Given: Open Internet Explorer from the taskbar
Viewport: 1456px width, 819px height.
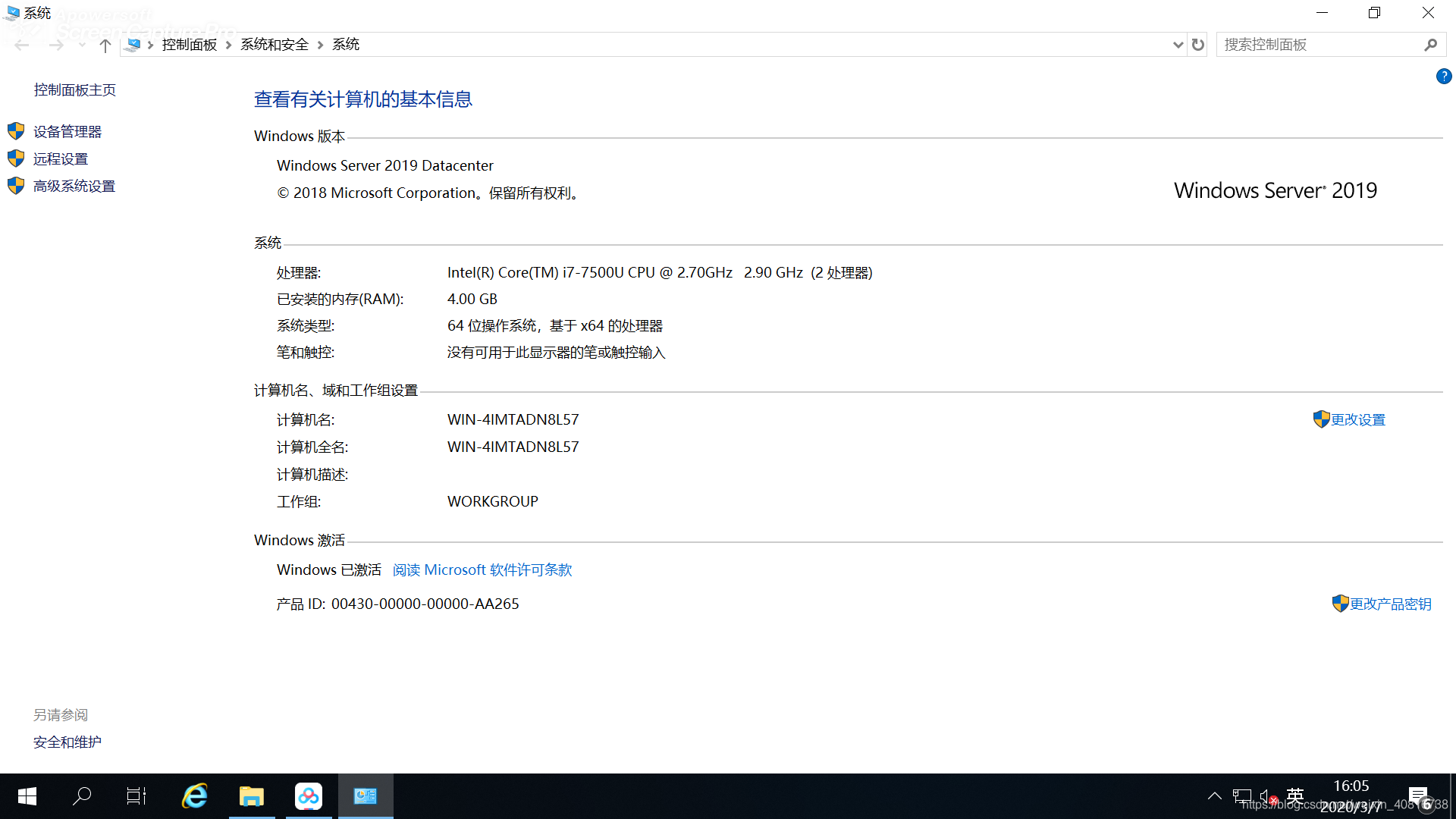Looking at the screenshot, I should pyautogui.click(x=195, y=795).
